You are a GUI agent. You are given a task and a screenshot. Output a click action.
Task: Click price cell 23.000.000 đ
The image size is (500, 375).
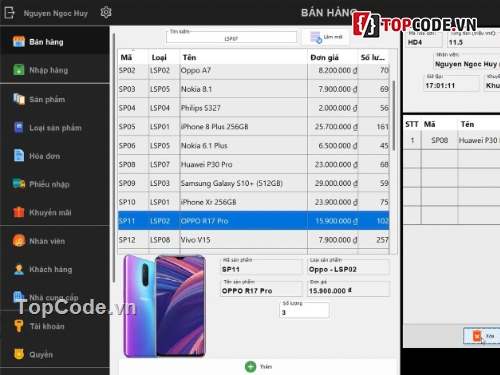click(332, 164)
